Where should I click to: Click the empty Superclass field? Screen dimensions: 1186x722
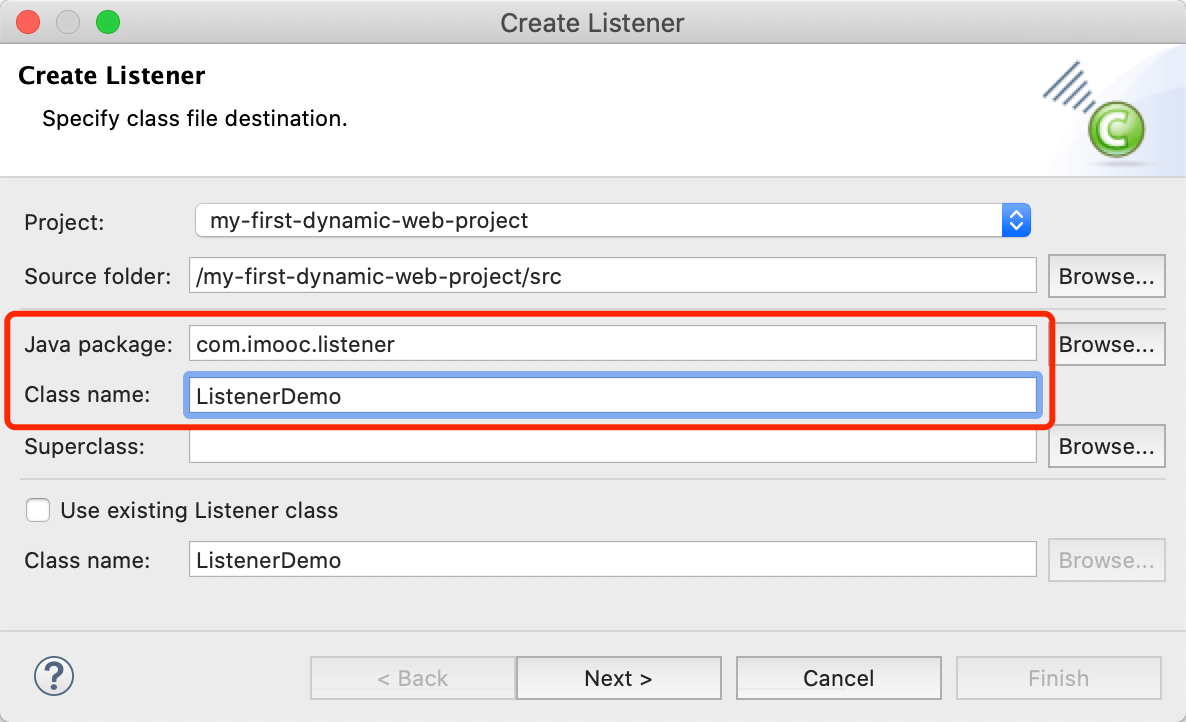[x=612, y=446]
